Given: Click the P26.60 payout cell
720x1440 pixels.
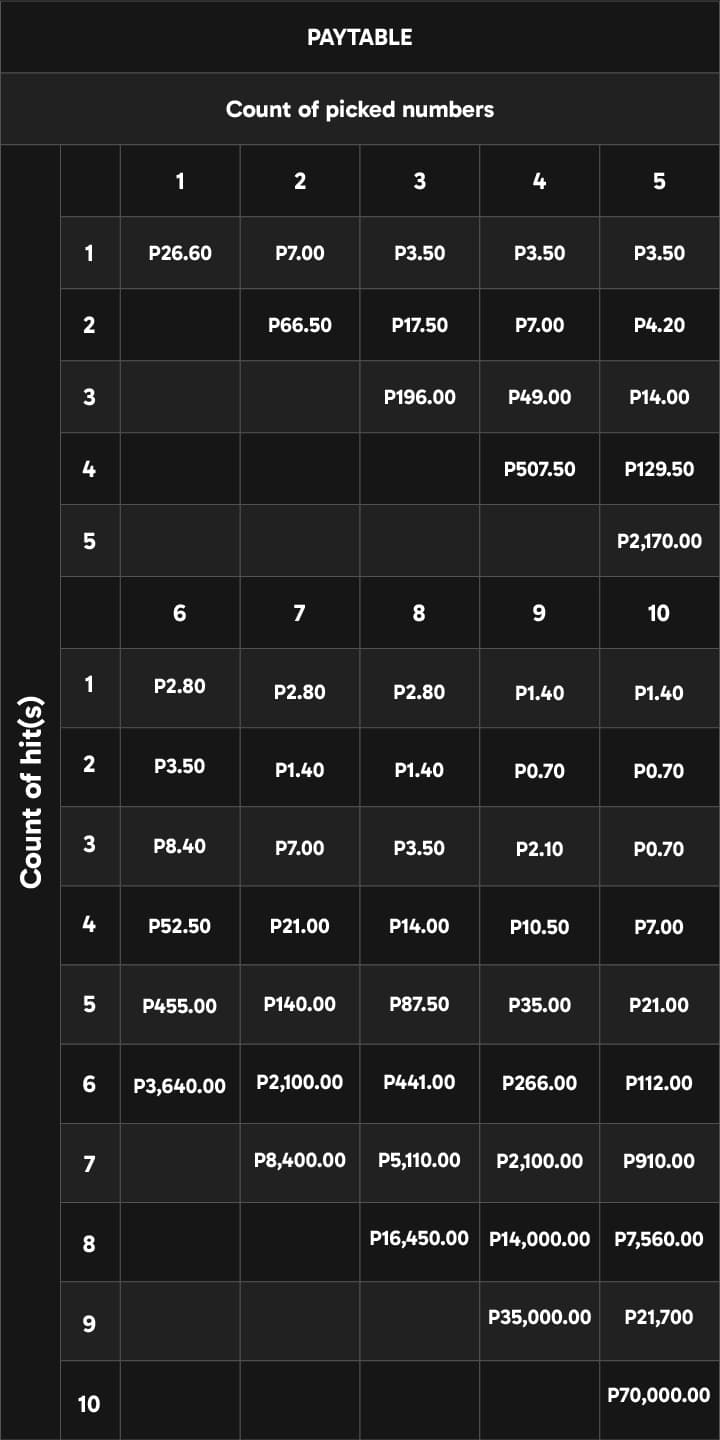Looking at the screenshot, I should click(x=180, y=253).
